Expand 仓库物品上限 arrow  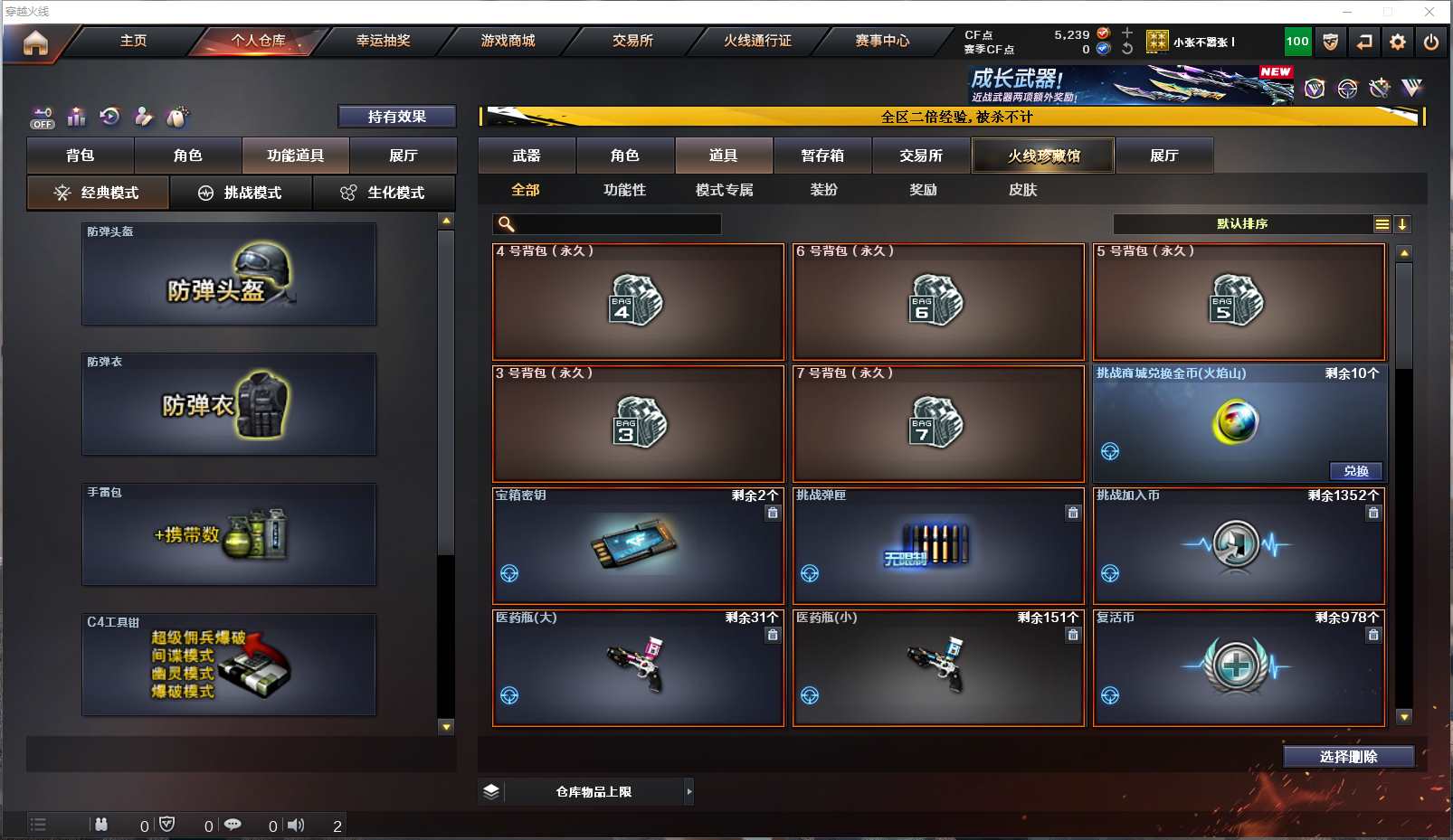[x=689, y=791]
